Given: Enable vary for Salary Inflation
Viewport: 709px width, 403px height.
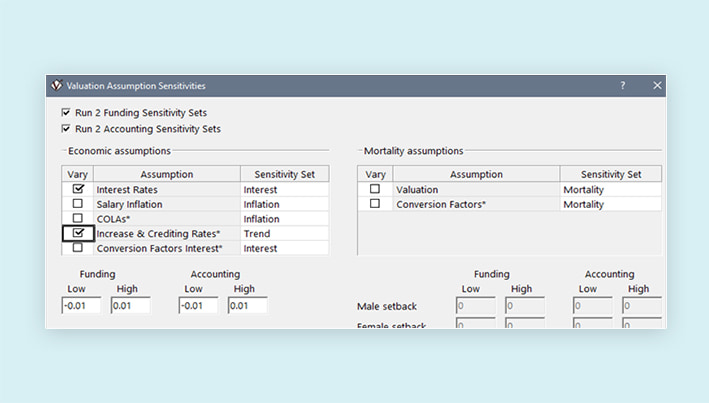Looking at the screenshot, I should [78, 204].
